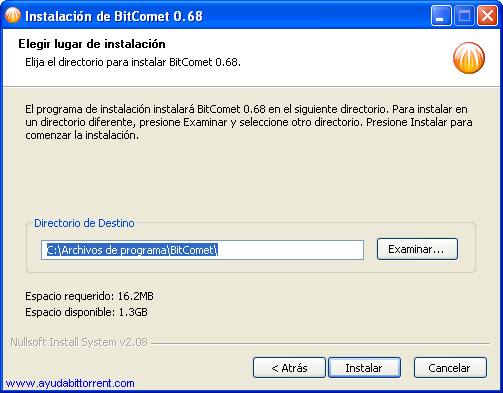503x393 pixels.
Task: Click the 'Nullsoft Install System v2.08' text
Action: pos(79,342)
